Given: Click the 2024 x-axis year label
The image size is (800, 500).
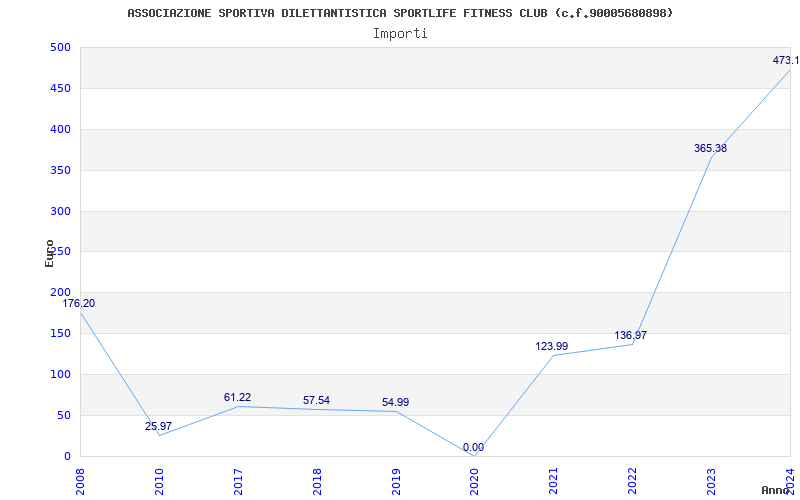Looking at the screenshot, I should click(x=790, y=481).
